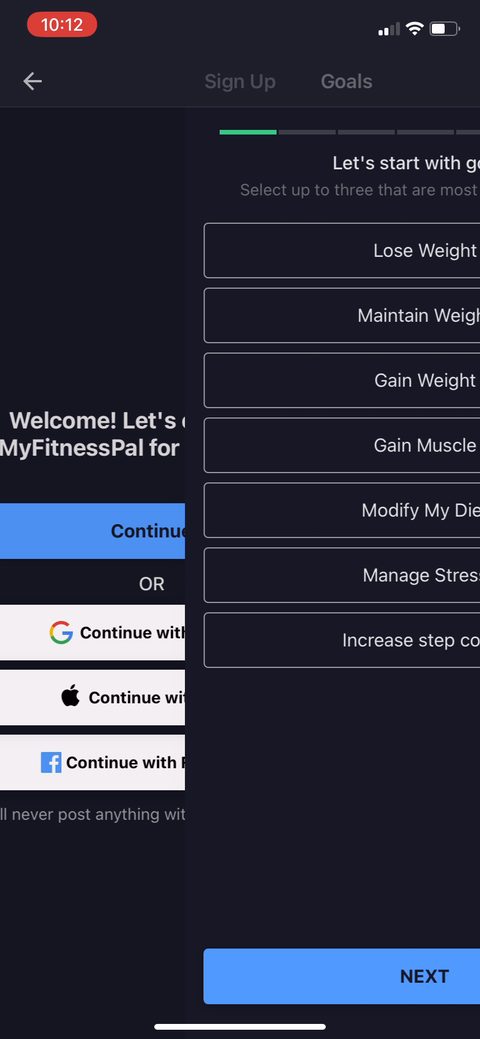The width and height of the screenshot is (480, 1039).
Task: Switch to the Sign Up tab
Action: point(240,82)
